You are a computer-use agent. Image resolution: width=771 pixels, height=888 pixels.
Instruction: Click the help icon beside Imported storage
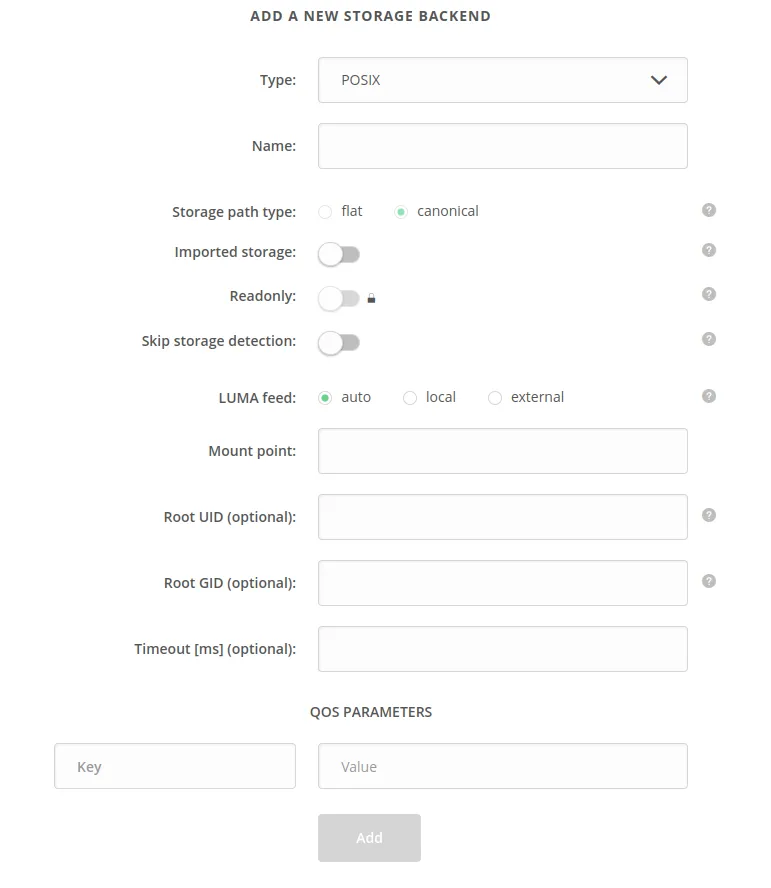[709, 250]
